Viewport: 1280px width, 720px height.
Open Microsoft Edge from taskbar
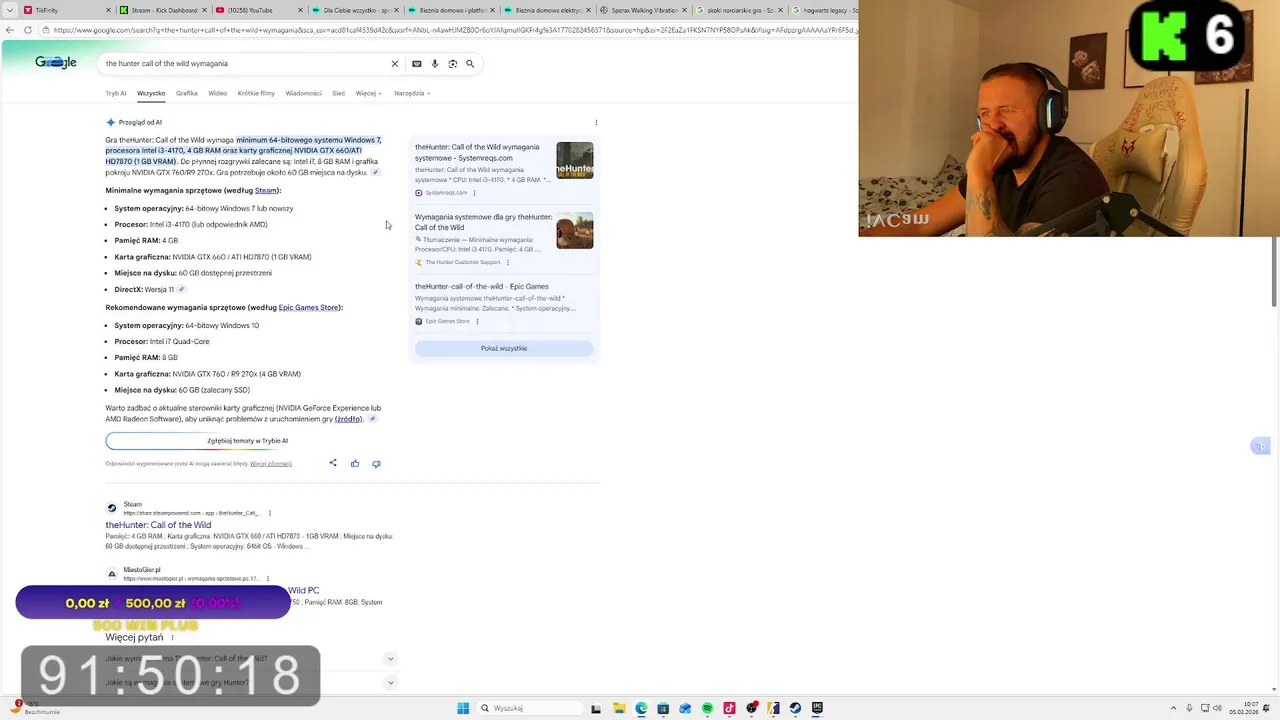(641, 708)
